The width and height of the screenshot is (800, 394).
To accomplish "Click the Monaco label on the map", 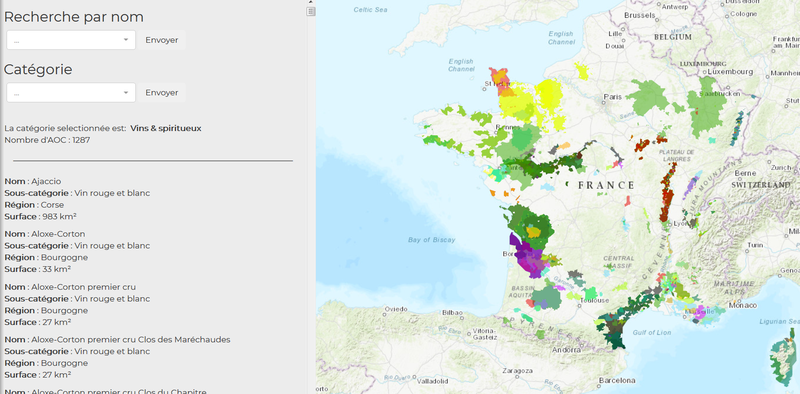I will [744, 305].
